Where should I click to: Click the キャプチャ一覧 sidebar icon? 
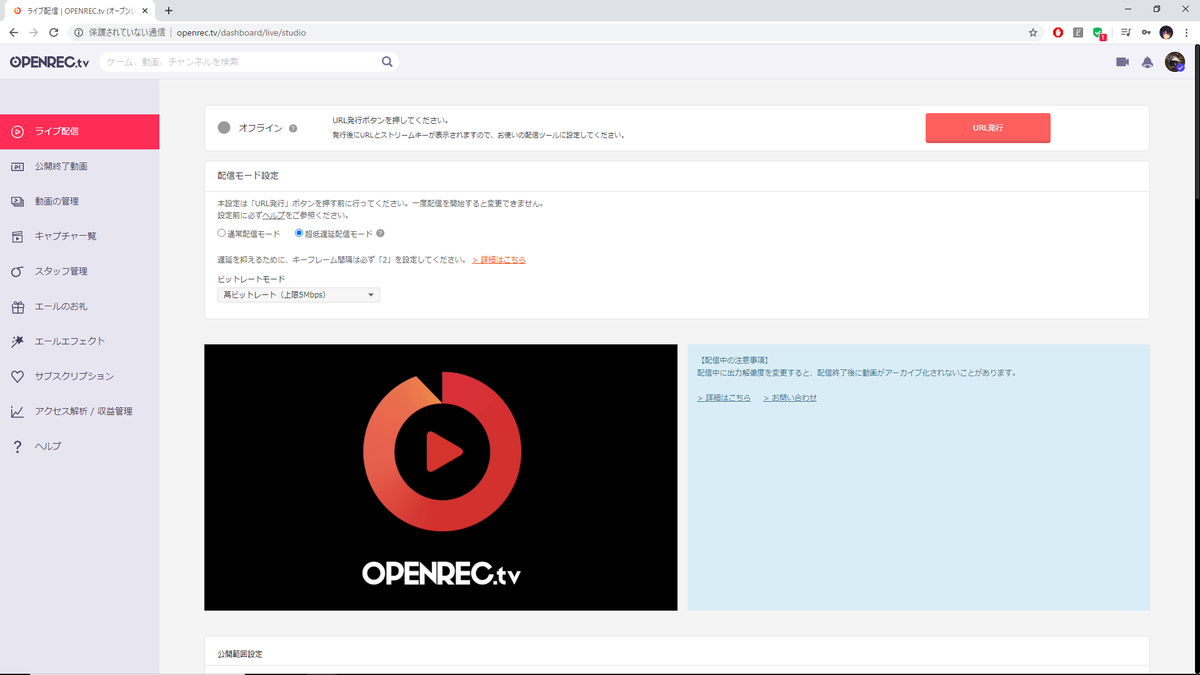17,236
